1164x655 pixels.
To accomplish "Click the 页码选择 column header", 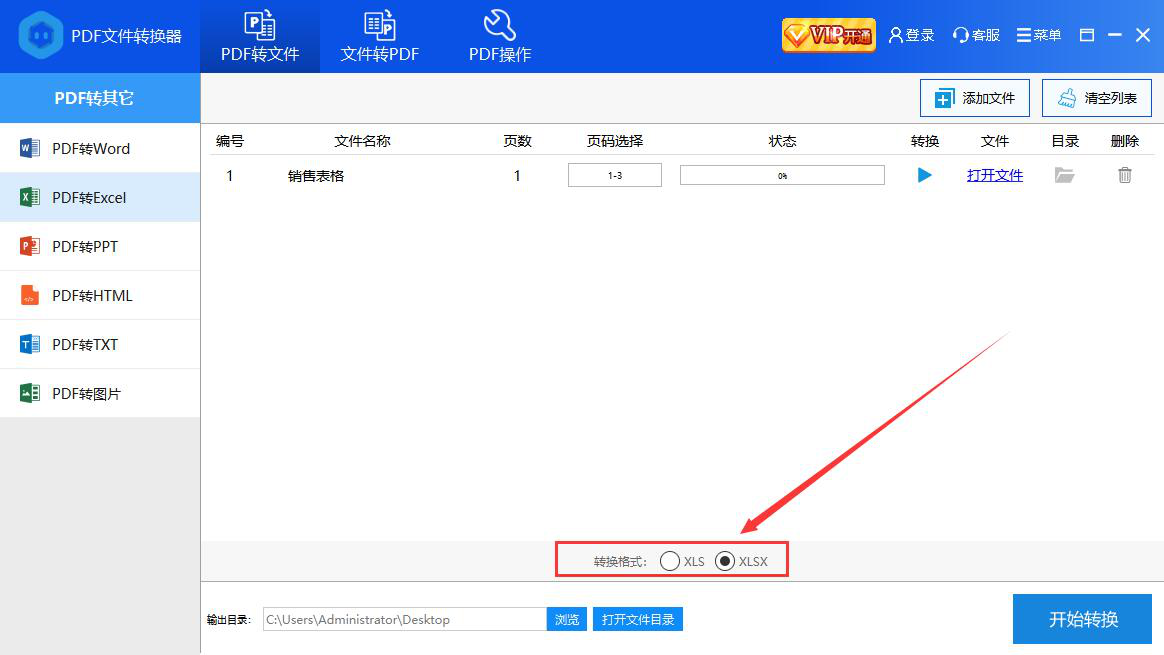I will [615, 141].
